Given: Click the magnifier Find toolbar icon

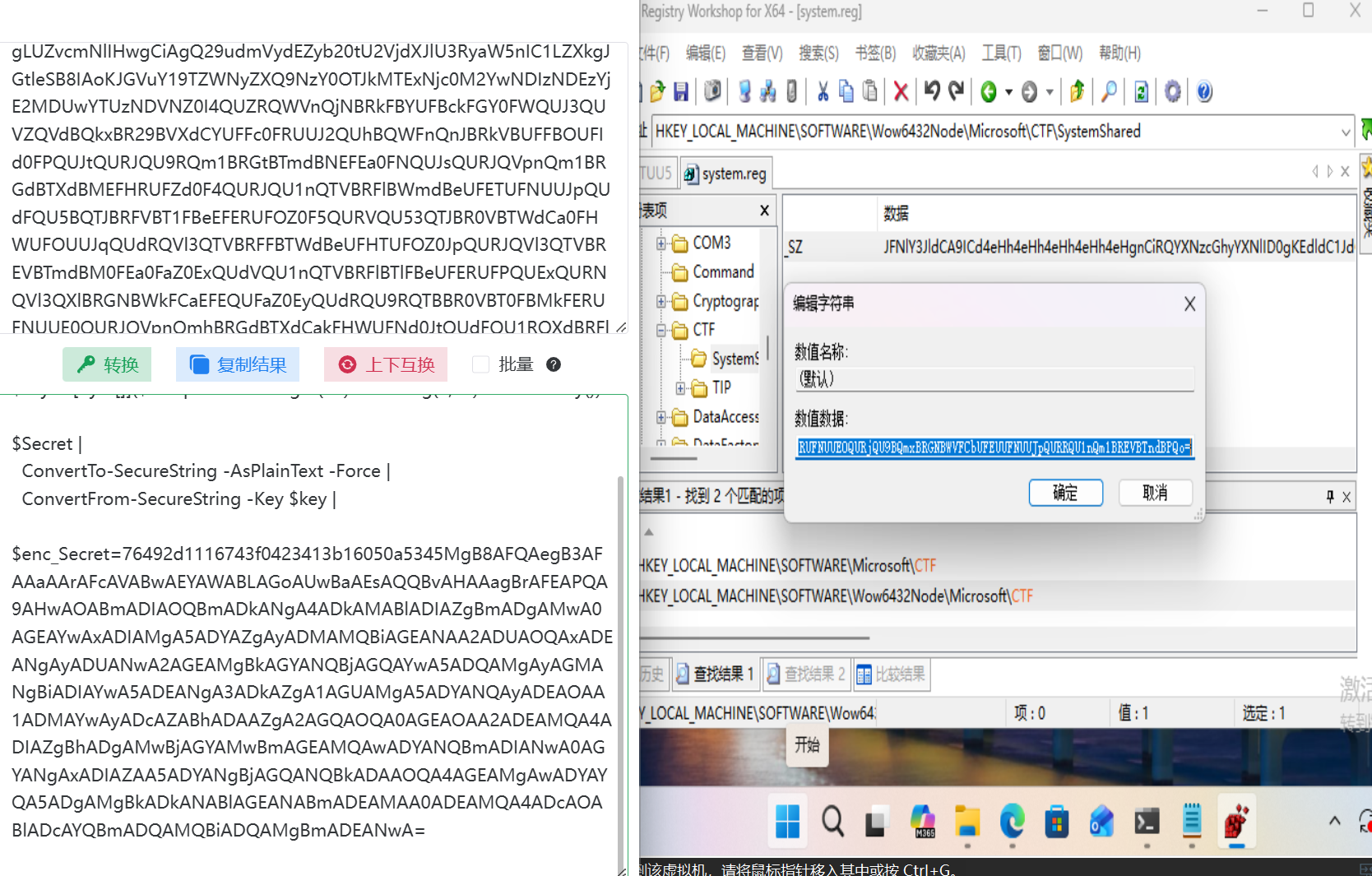Looking at the screenshot, I should point(1109,91).
